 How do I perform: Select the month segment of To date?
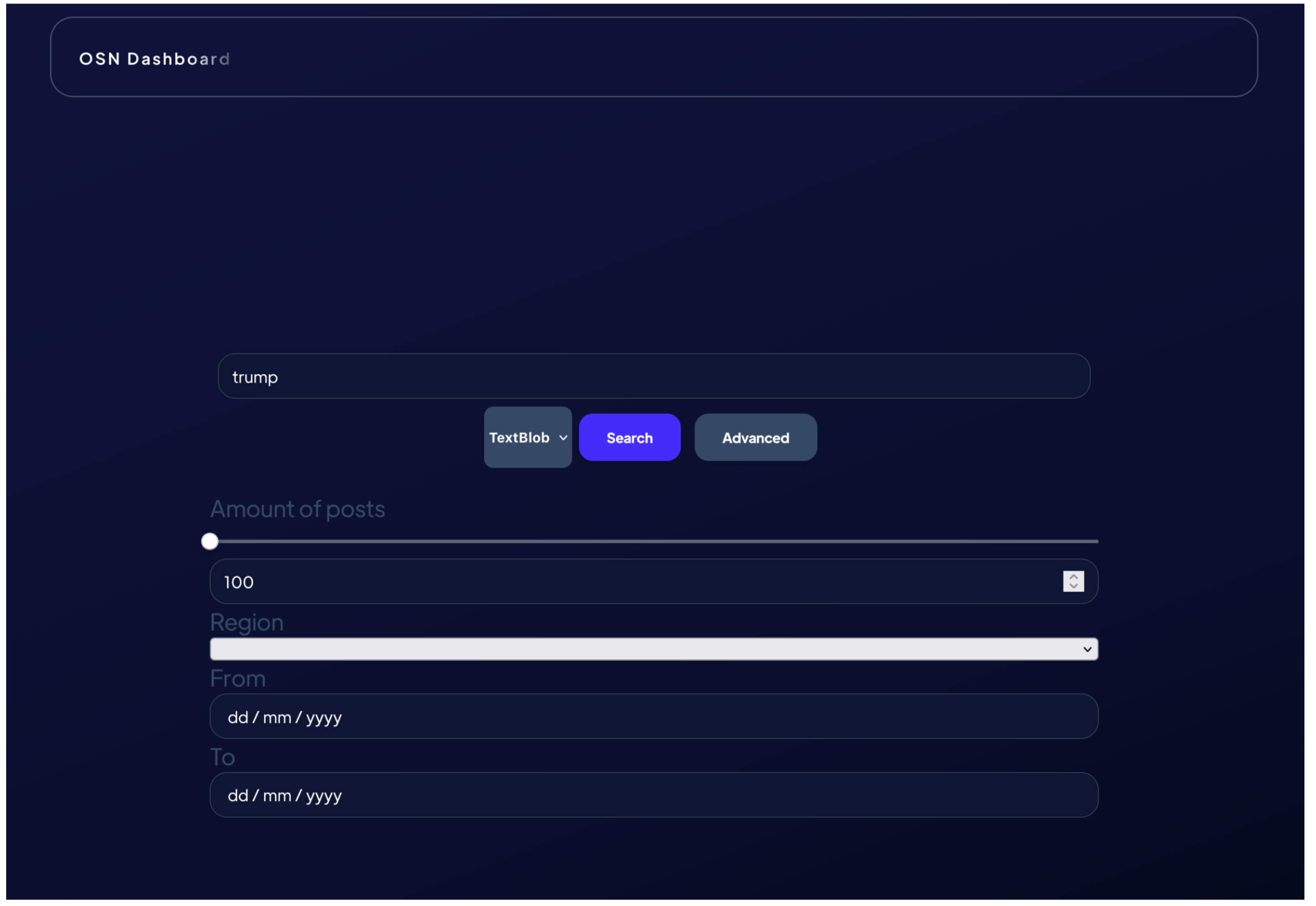click(x=277, y=796)
